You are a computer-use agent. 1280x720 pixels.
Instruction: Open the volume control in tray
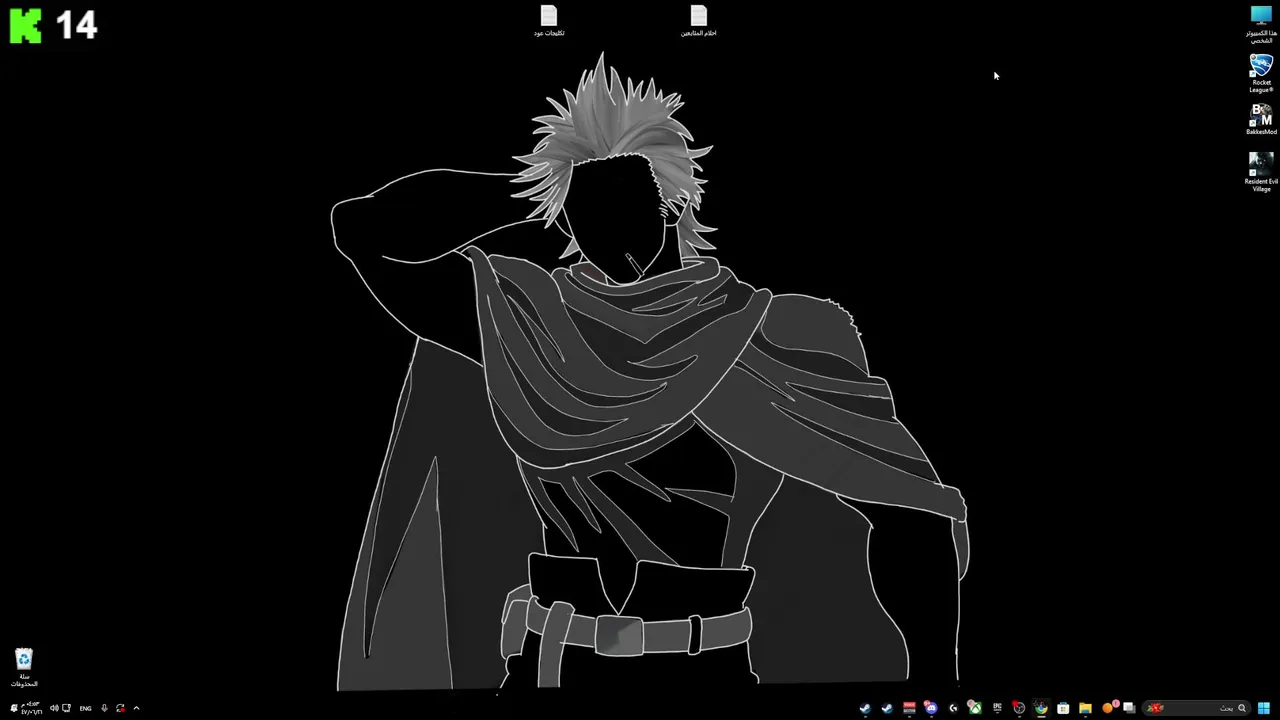tap(54, 708)
